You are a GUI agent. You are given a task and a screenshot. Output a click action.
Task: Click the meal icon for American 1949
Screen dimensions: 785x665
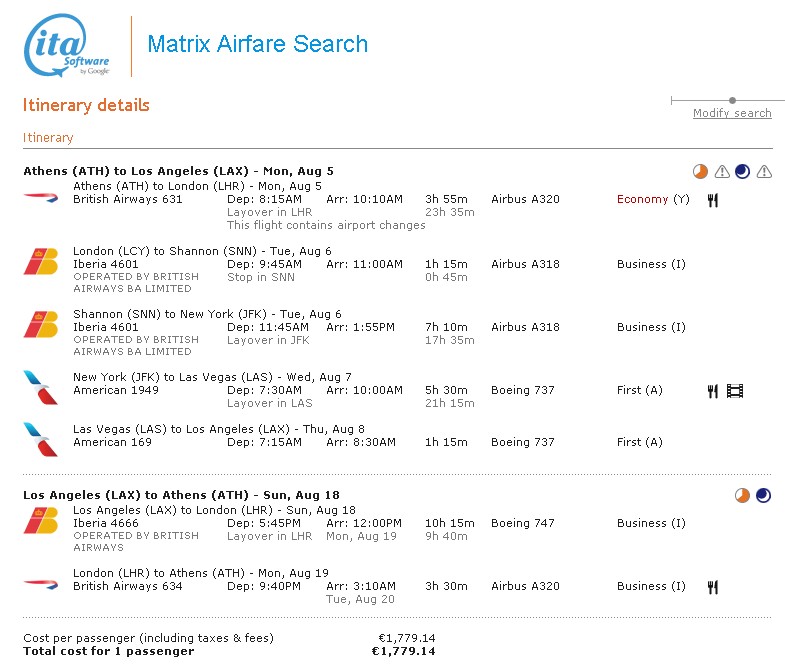(713, 391)
